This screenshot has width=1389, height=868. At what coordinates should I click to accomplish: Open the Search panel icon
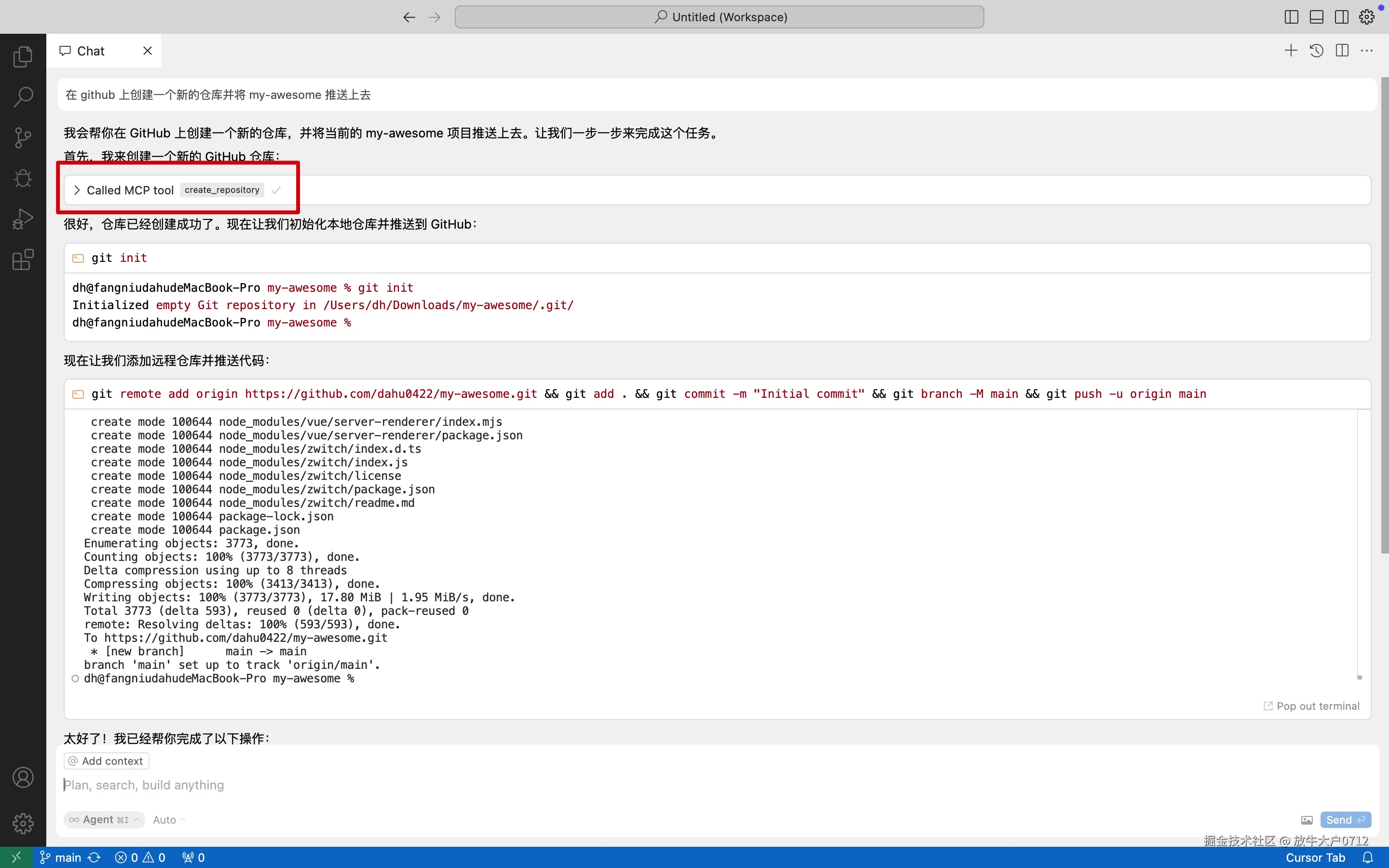coord(23,96)
